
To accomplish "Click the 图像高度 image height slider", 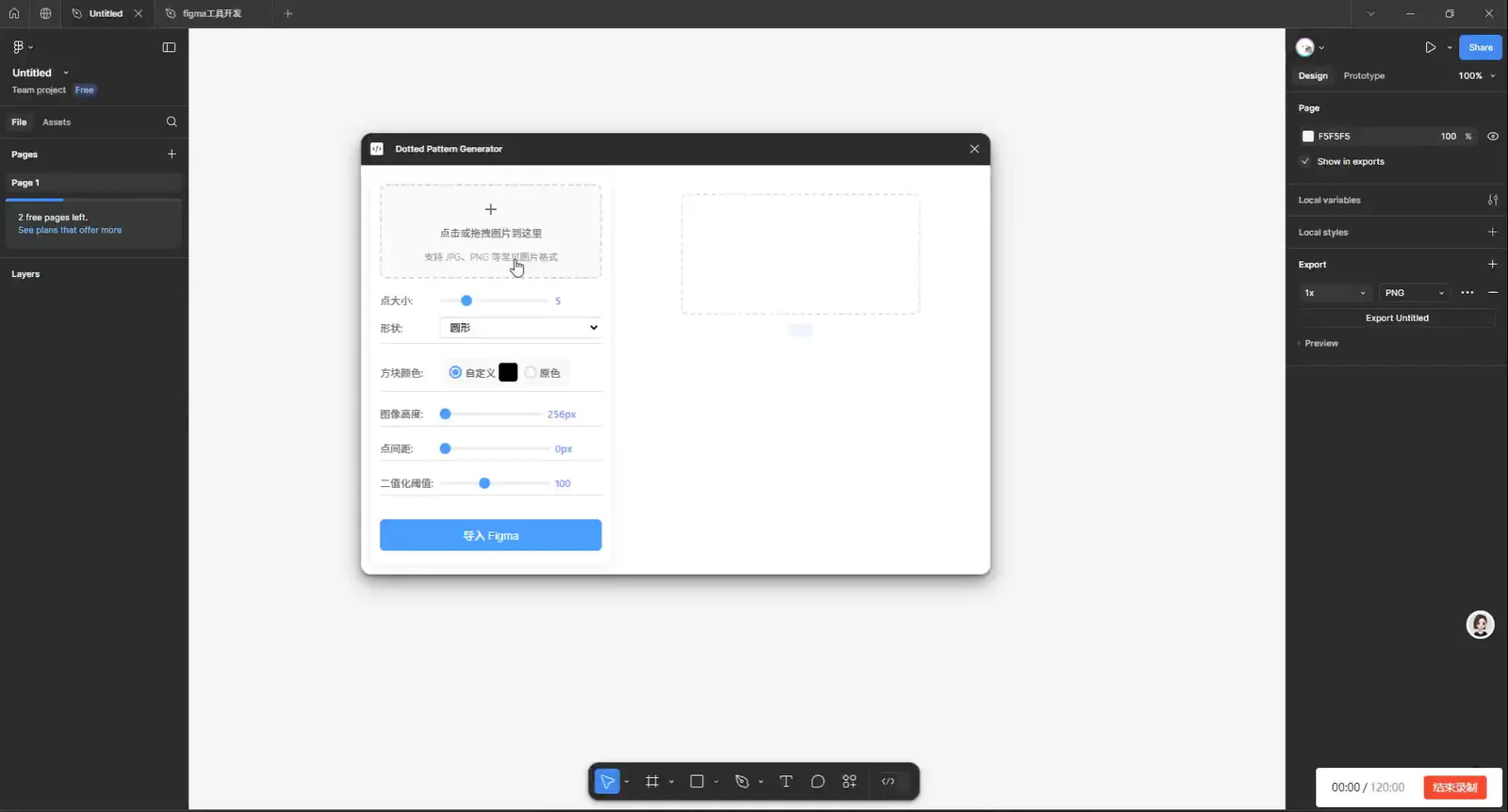I will 490,414.
